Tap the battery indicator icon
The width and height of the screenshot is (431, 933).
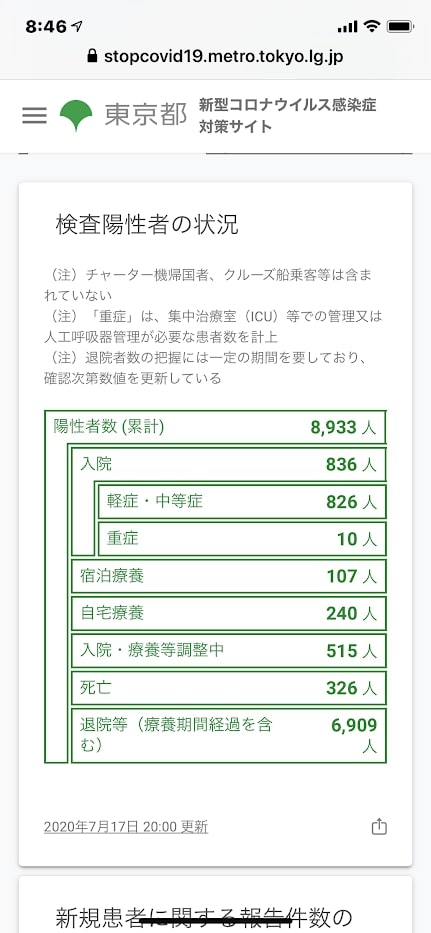400,26
